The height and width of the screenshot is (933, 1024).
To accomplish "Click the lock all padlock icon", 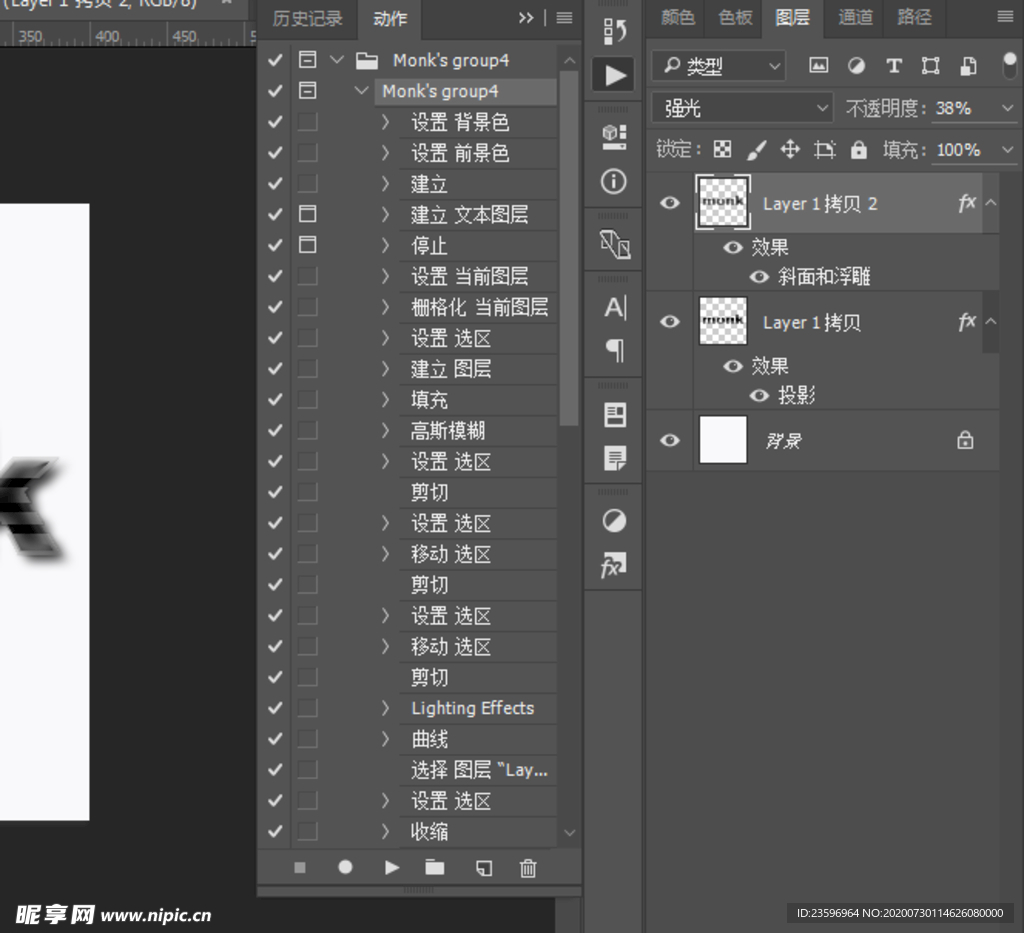I will tap(858, 150).
